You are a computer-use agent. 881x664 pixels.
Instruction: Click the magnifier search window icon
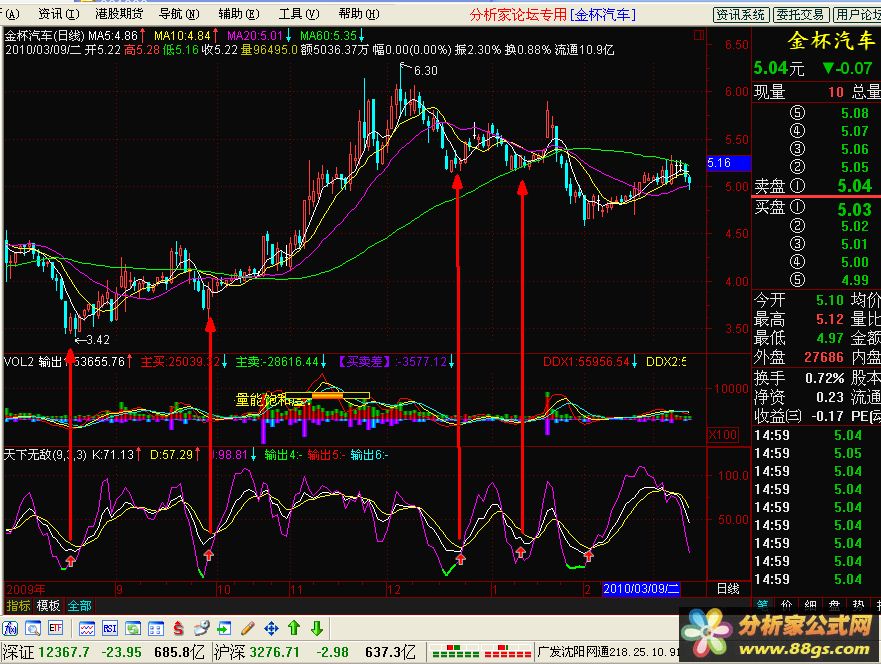tap(33, 628)
